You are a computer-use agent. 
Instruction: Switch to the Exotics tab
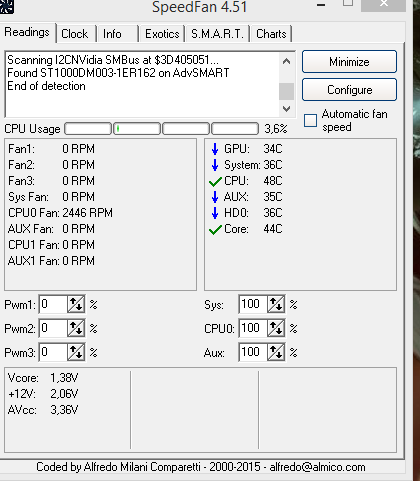coord(162,34)
